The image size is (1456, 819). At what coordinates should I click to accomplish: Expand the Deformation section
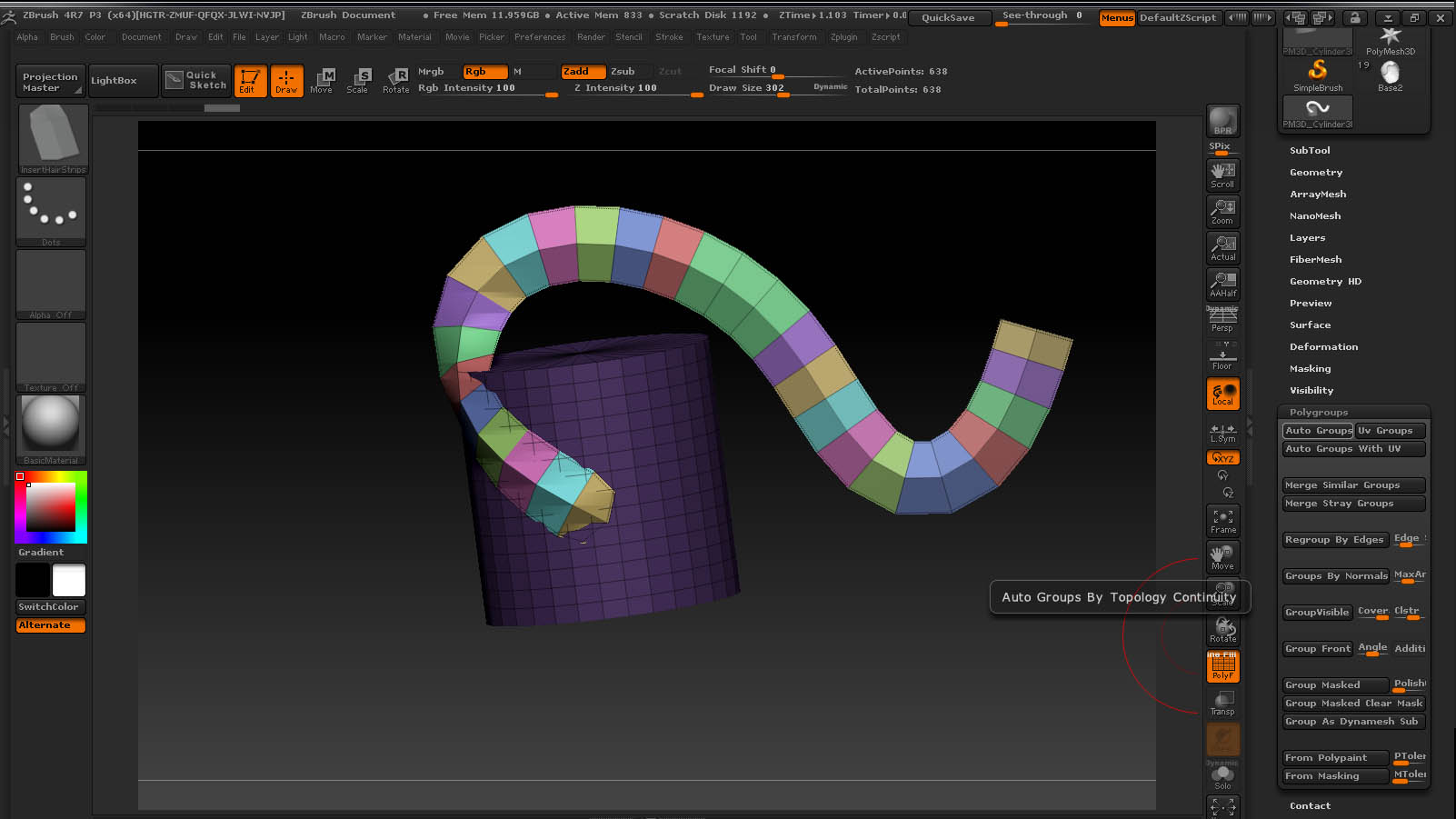click(1323, 347)
